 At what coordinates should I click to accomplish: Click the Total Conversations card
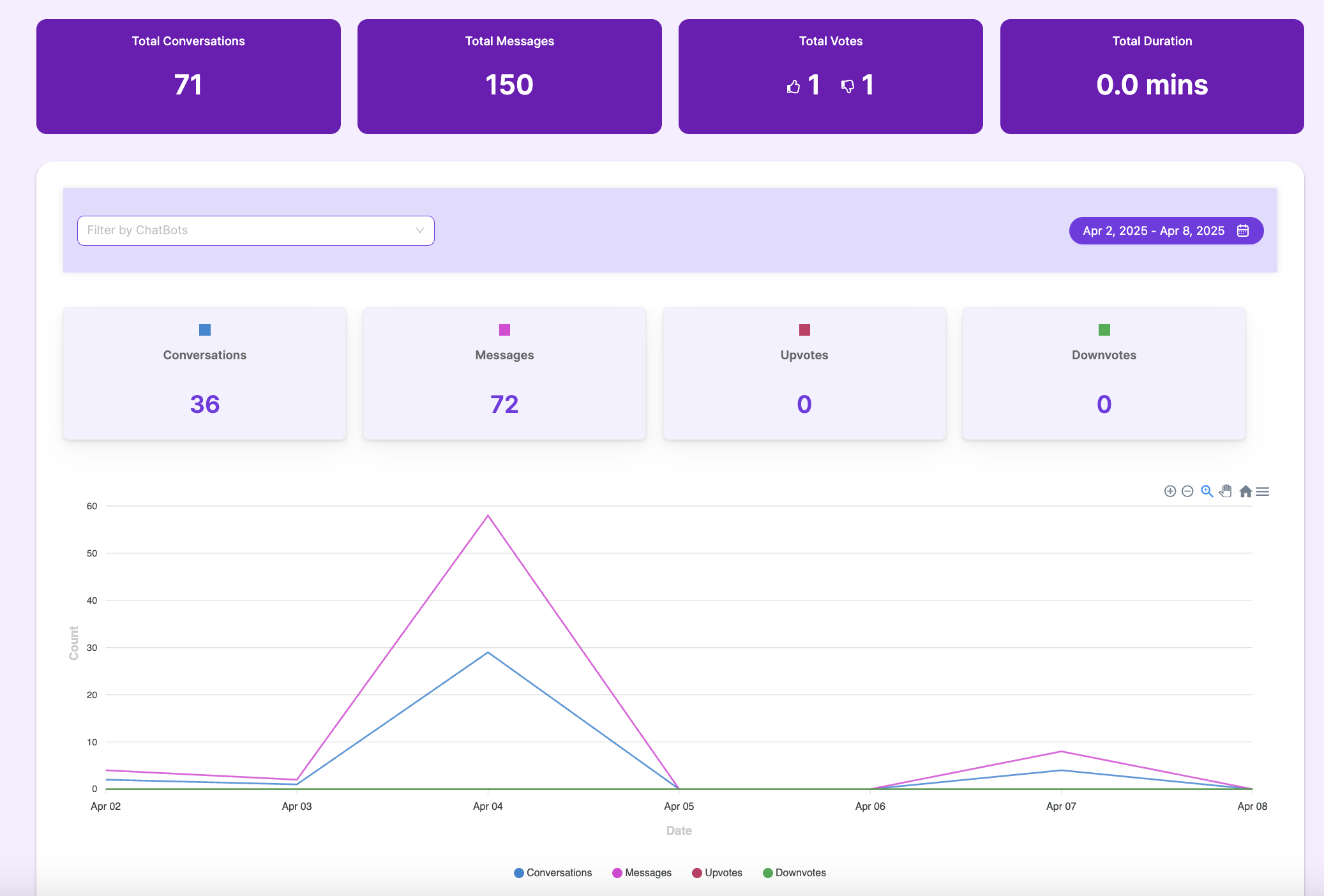188,77
